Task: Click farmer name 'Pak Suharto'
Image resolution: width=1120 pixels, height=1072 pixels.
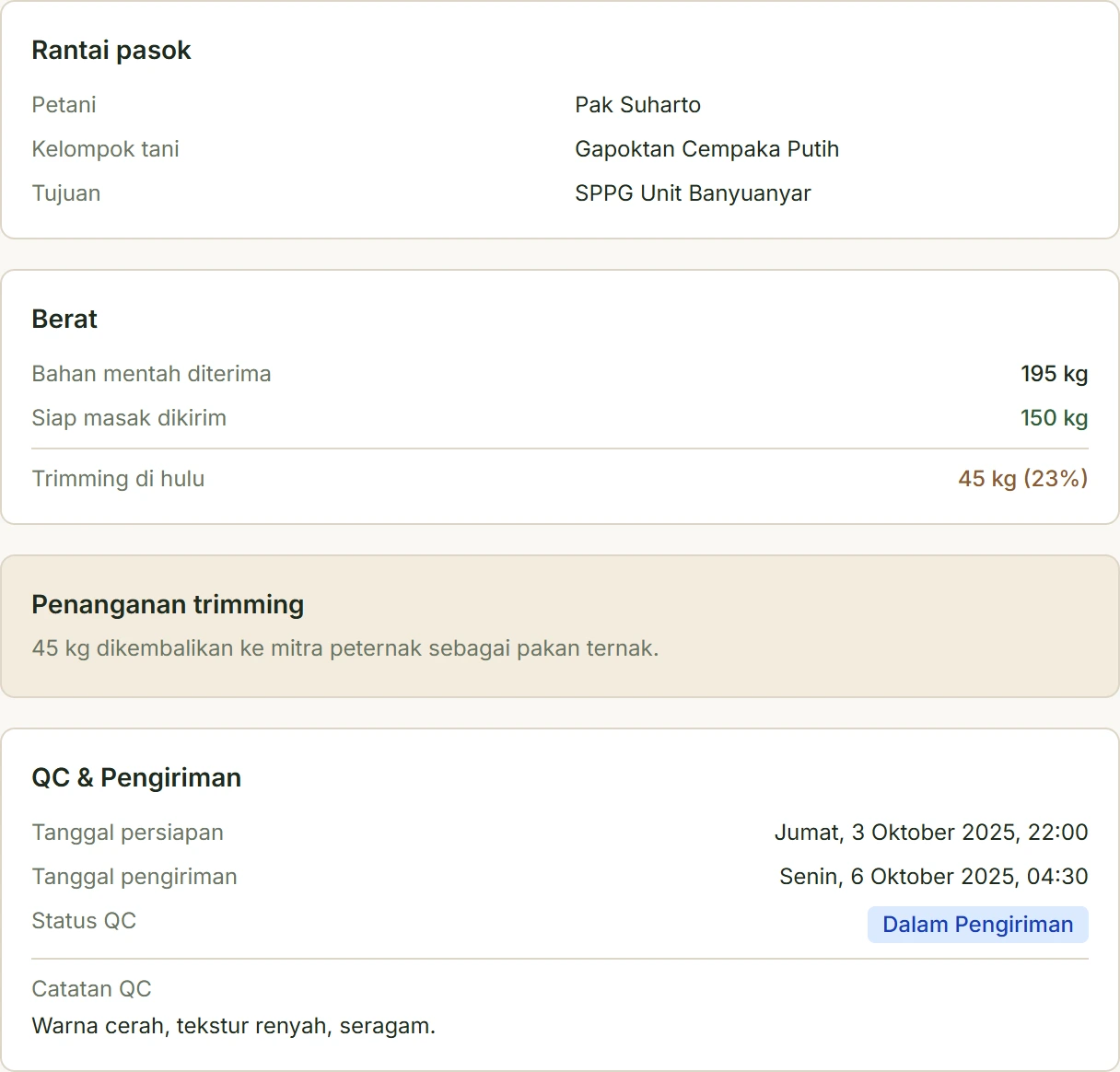Action: (x=638, y=105)
